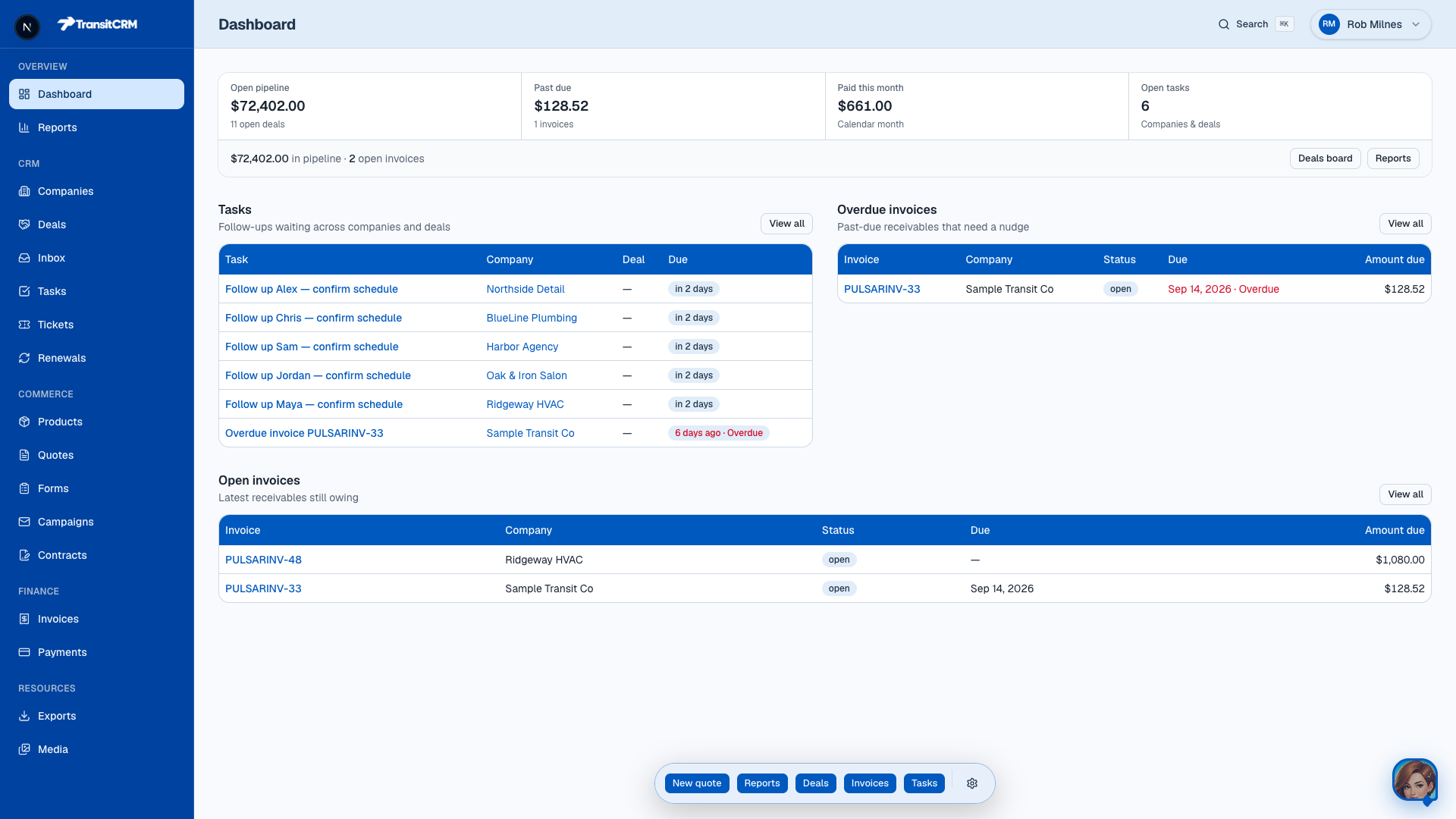Open the assistant avatar chat bubble
The height and width of the screenshot is (819, 1456).
tap(1414, 780)
